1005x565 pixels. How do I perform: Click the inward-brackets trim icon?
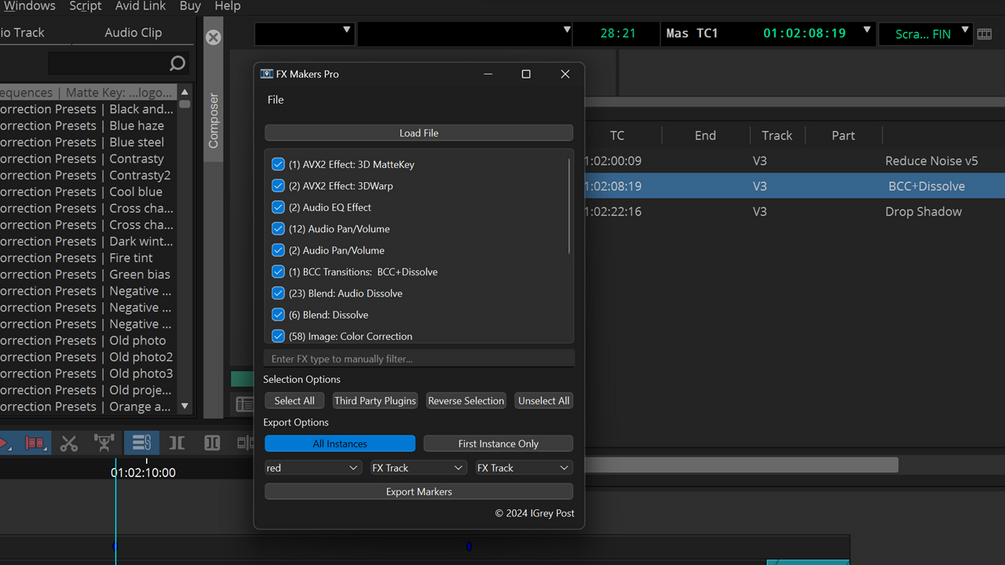177,443
